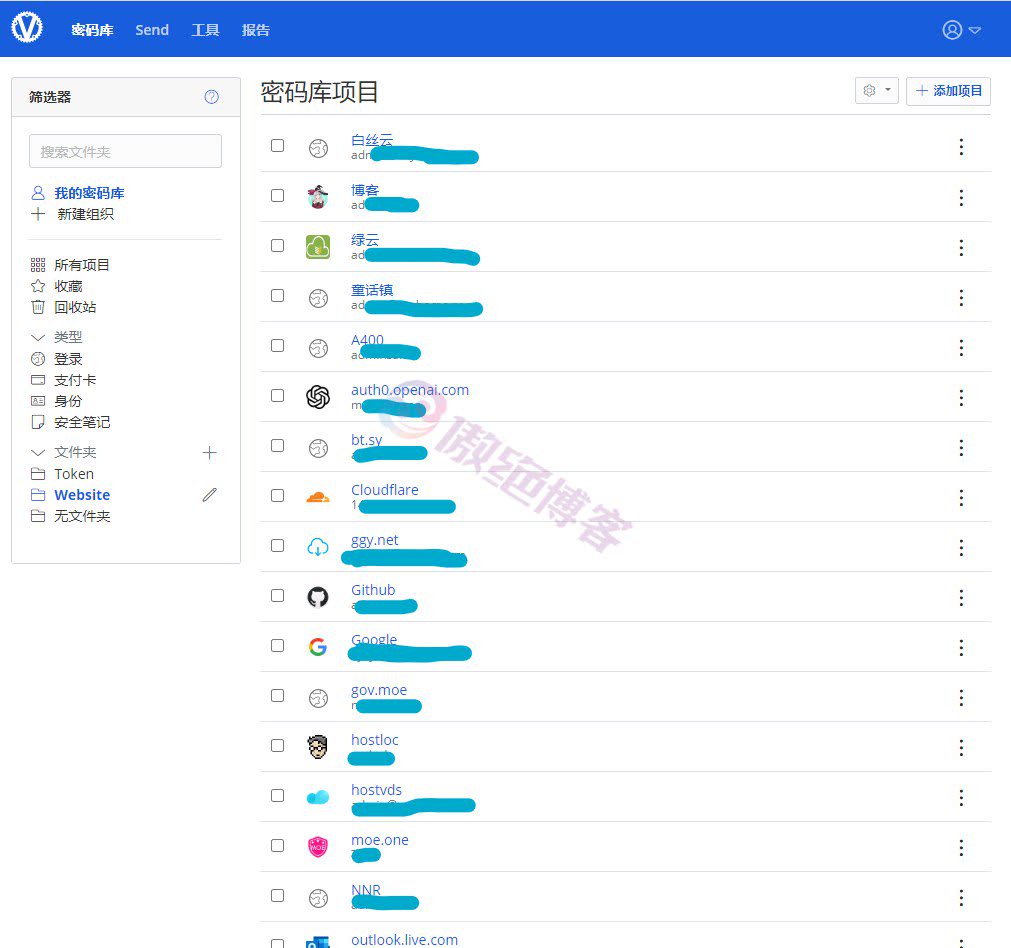Image resolution: width=1011 pixels, height=948 pixels.
Task: Filter by 登录 type
Action: (x=68, y=359)
